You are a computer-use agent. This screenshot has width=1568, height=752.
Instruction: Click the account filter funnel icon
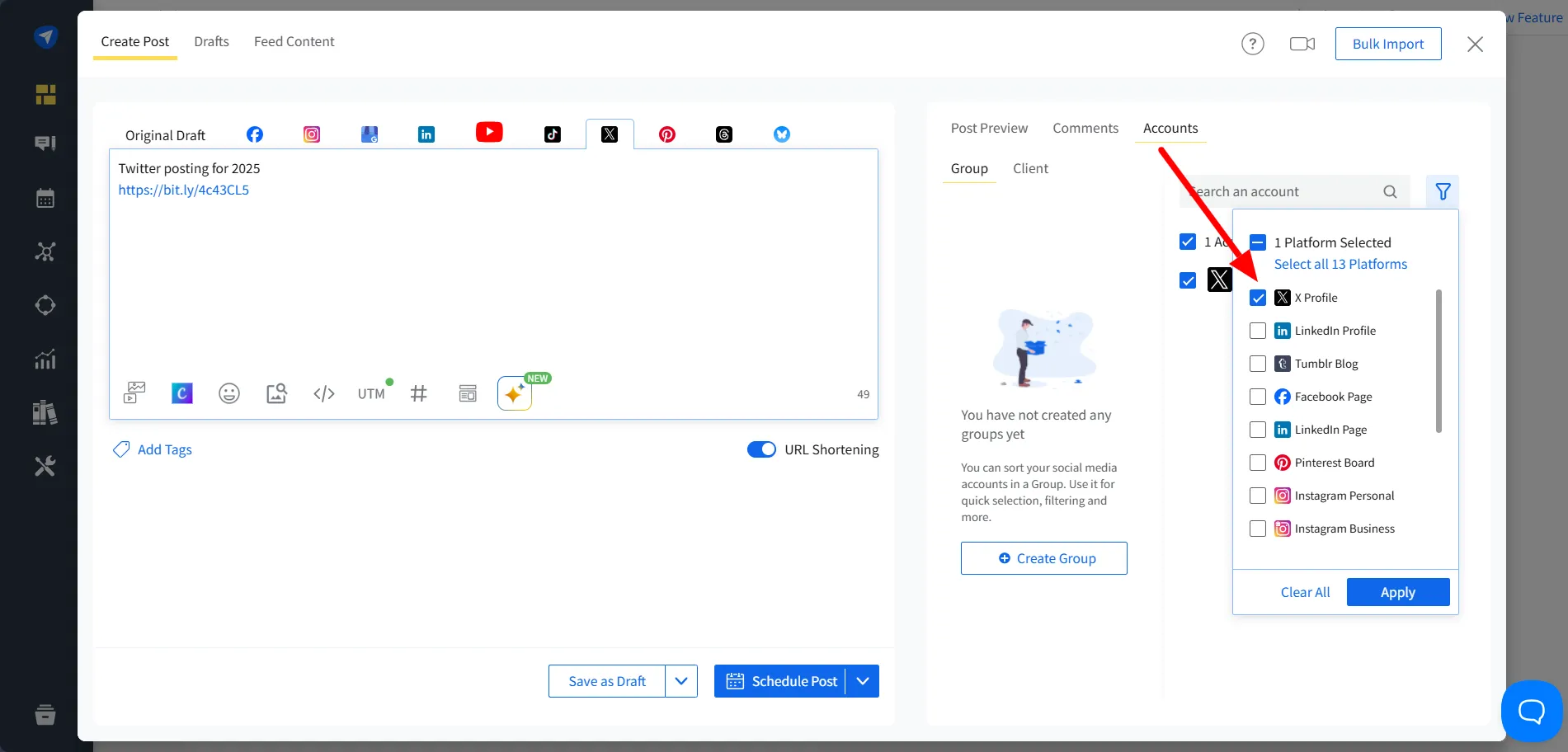tap(1443, 192)
